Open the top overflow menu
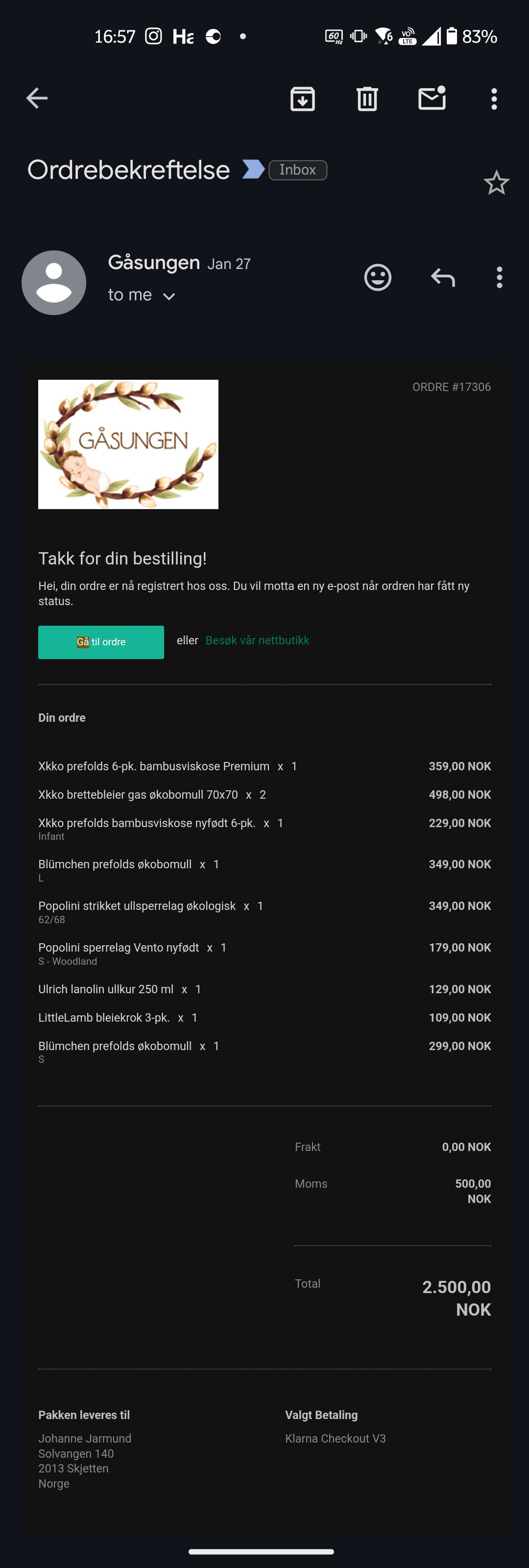Viewport: 529px width, 1568px height. 494,98
